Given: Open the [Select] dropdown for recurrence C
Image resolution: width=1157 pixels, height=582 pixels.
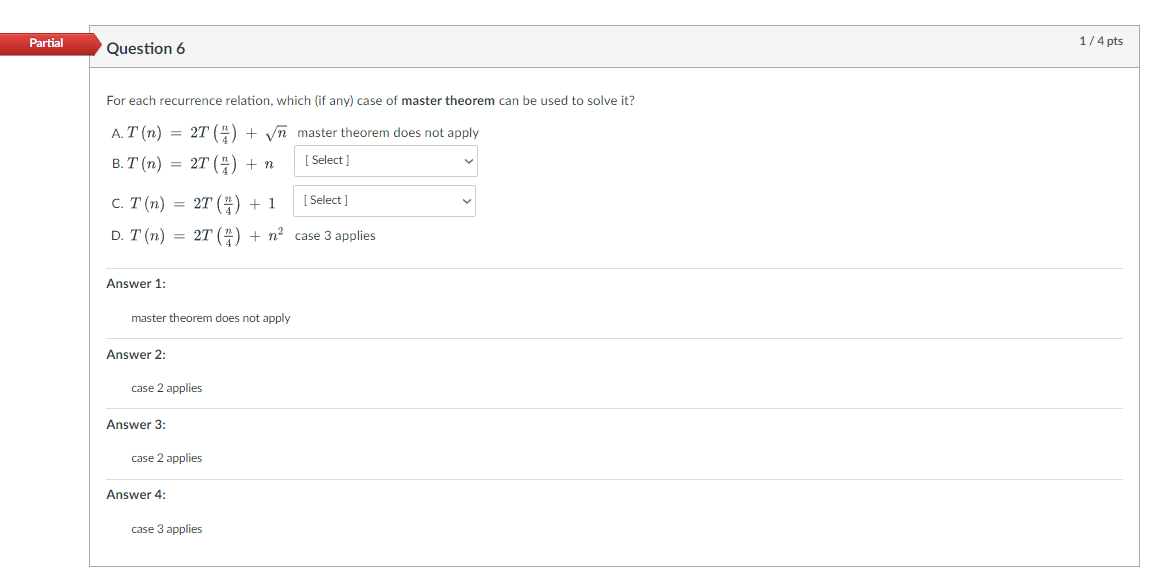Looking at the screenshot, I should click(384, 201).
